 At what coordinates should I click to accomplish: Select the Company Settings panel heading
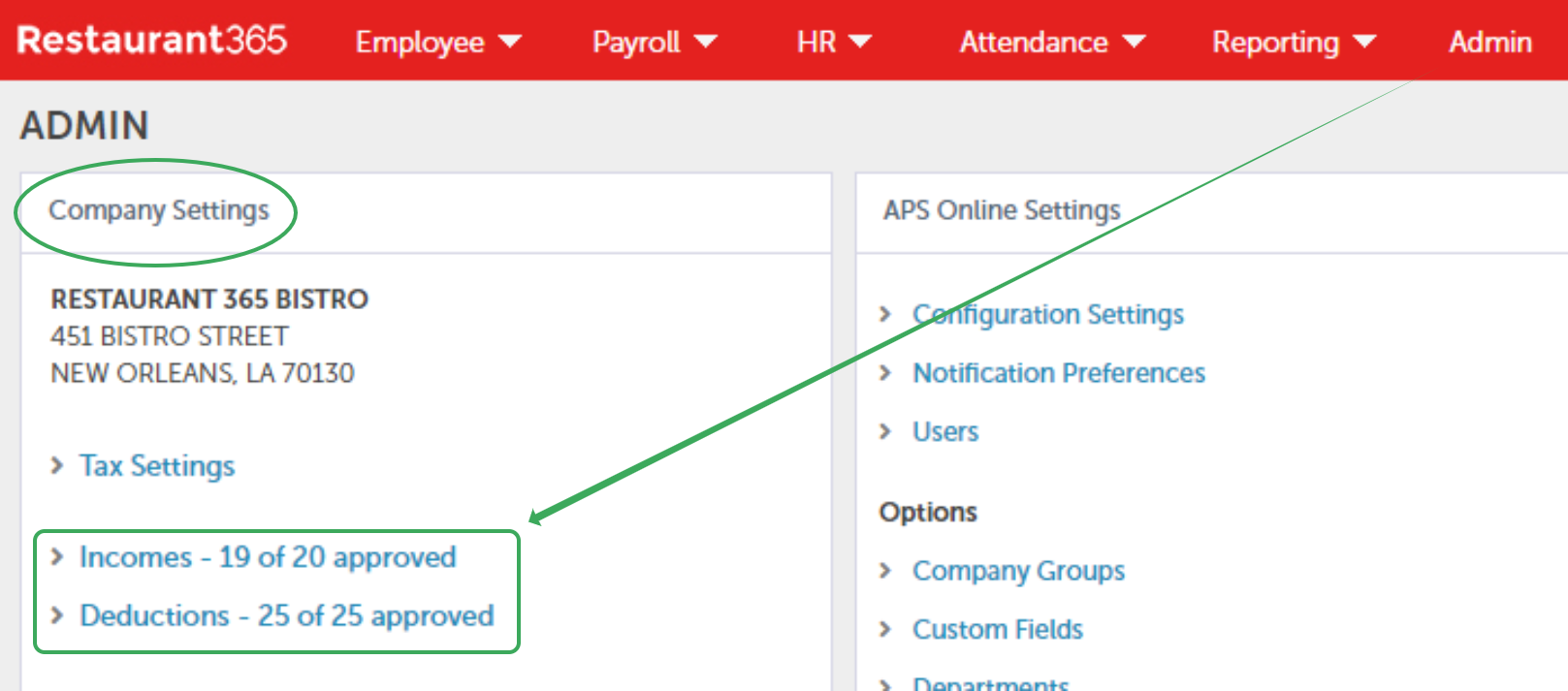(159, 210)
